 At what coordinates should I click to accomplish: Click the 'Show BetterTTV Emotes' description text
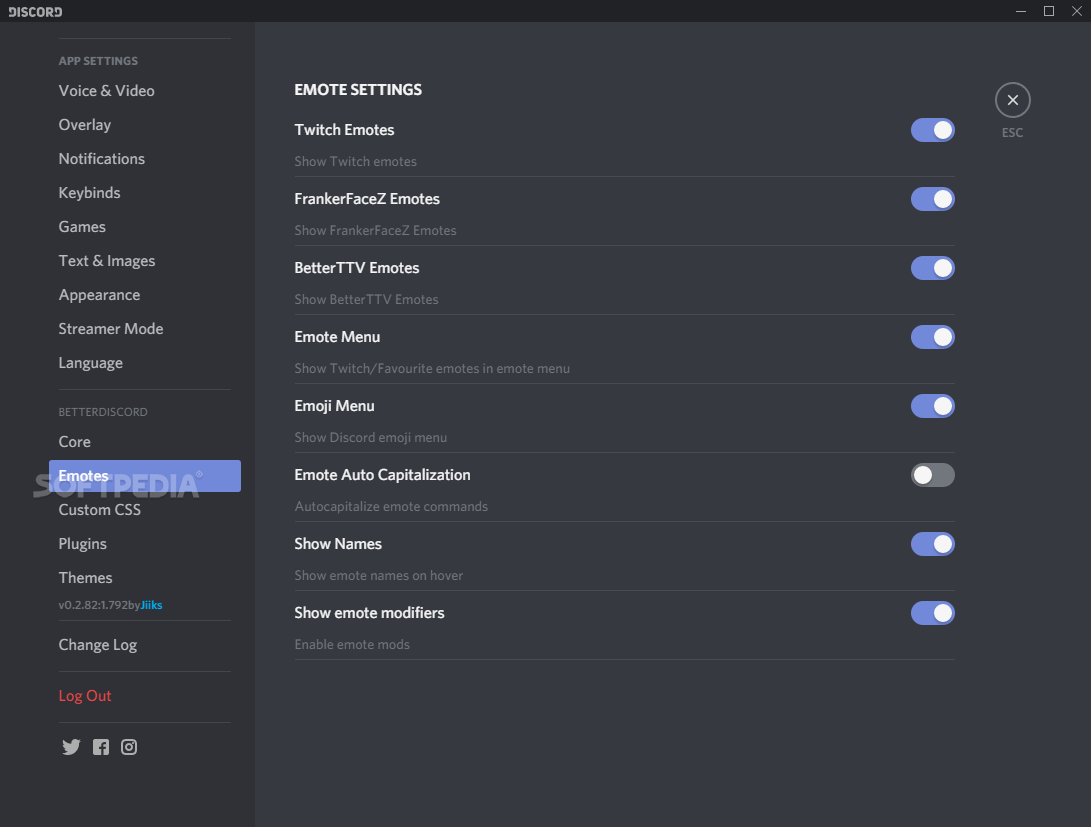pyautogui.click(x=367, y=300)
